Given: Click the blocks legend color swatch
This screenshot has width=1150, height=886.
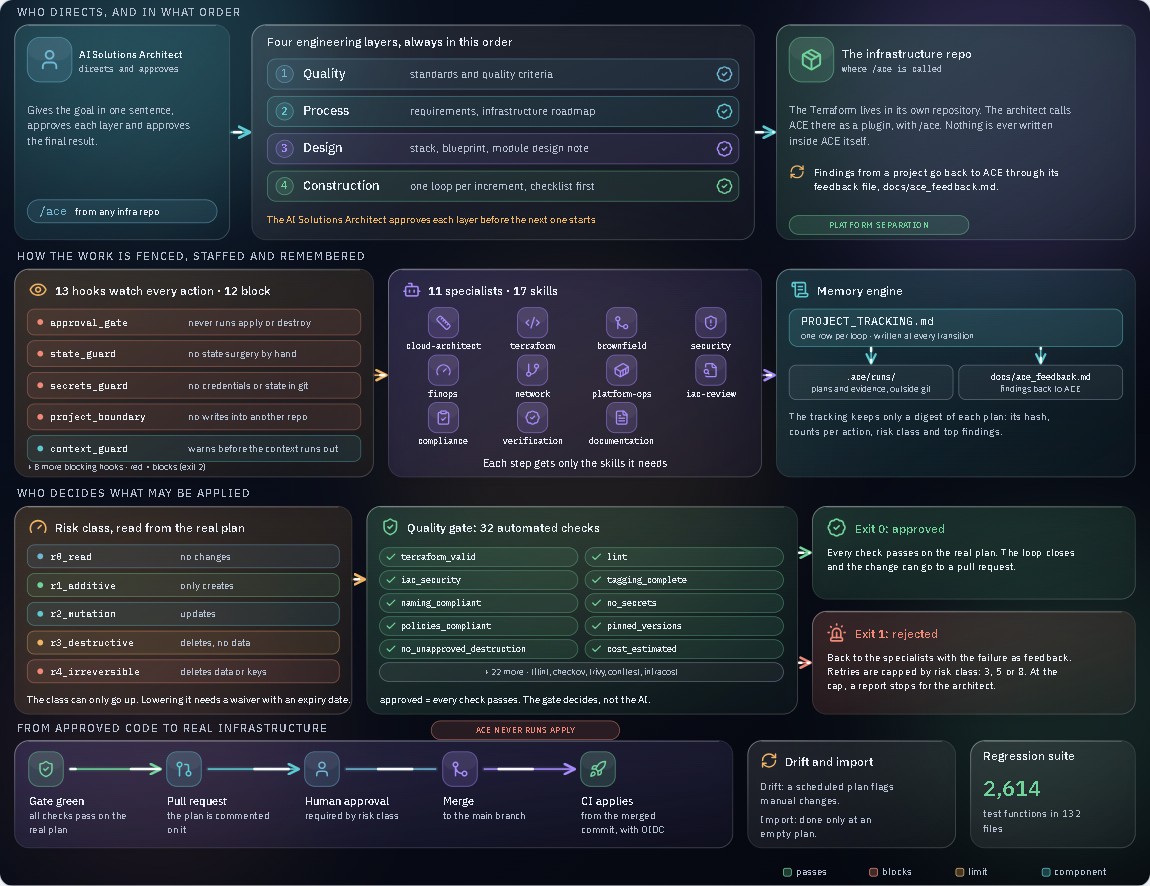Looking at the screenshot, I should pyautogui.click(x=874, y=872).
